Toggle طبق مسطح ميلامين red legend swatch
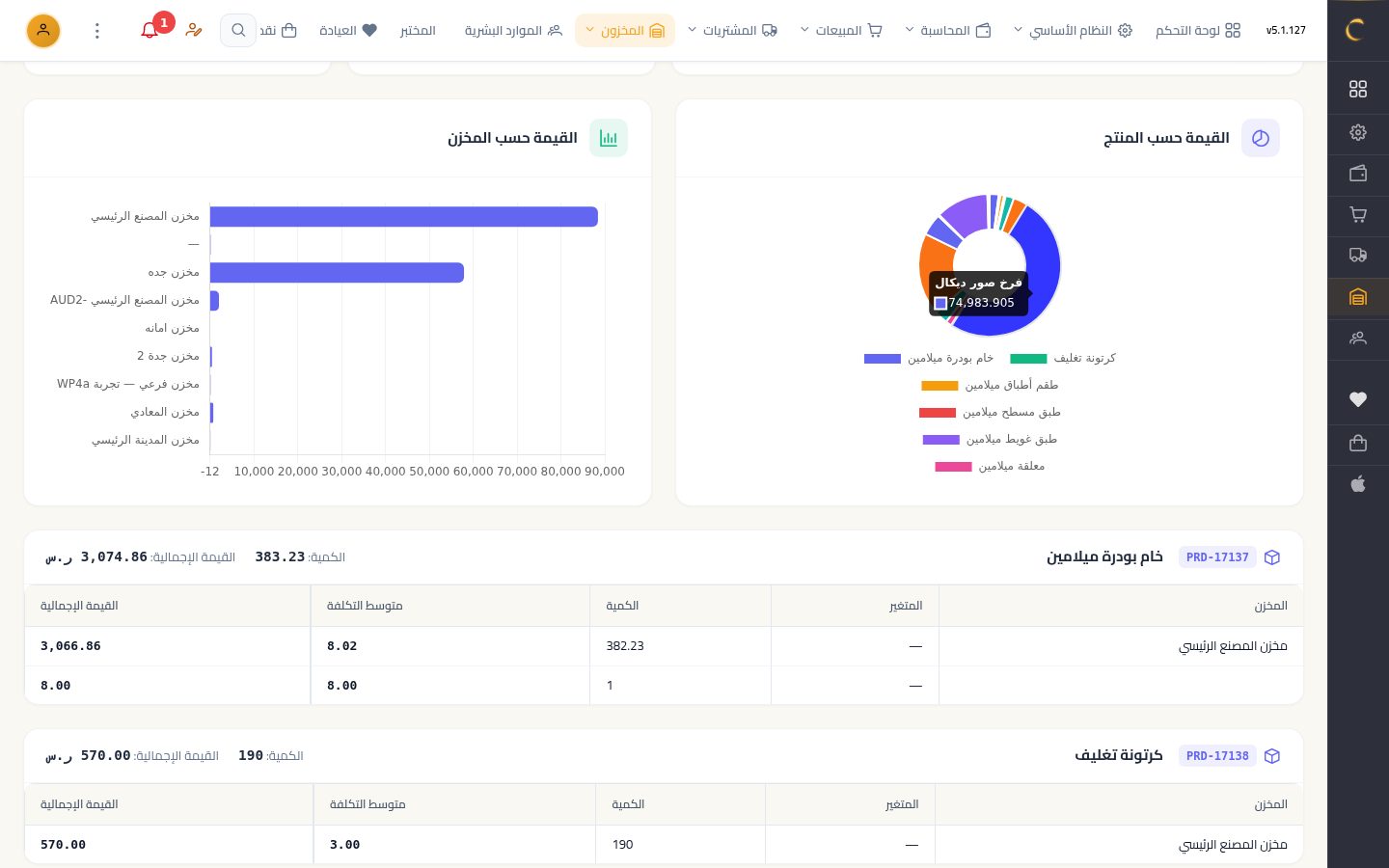The height and width of the screenshot is (868, 1389). 938,412
